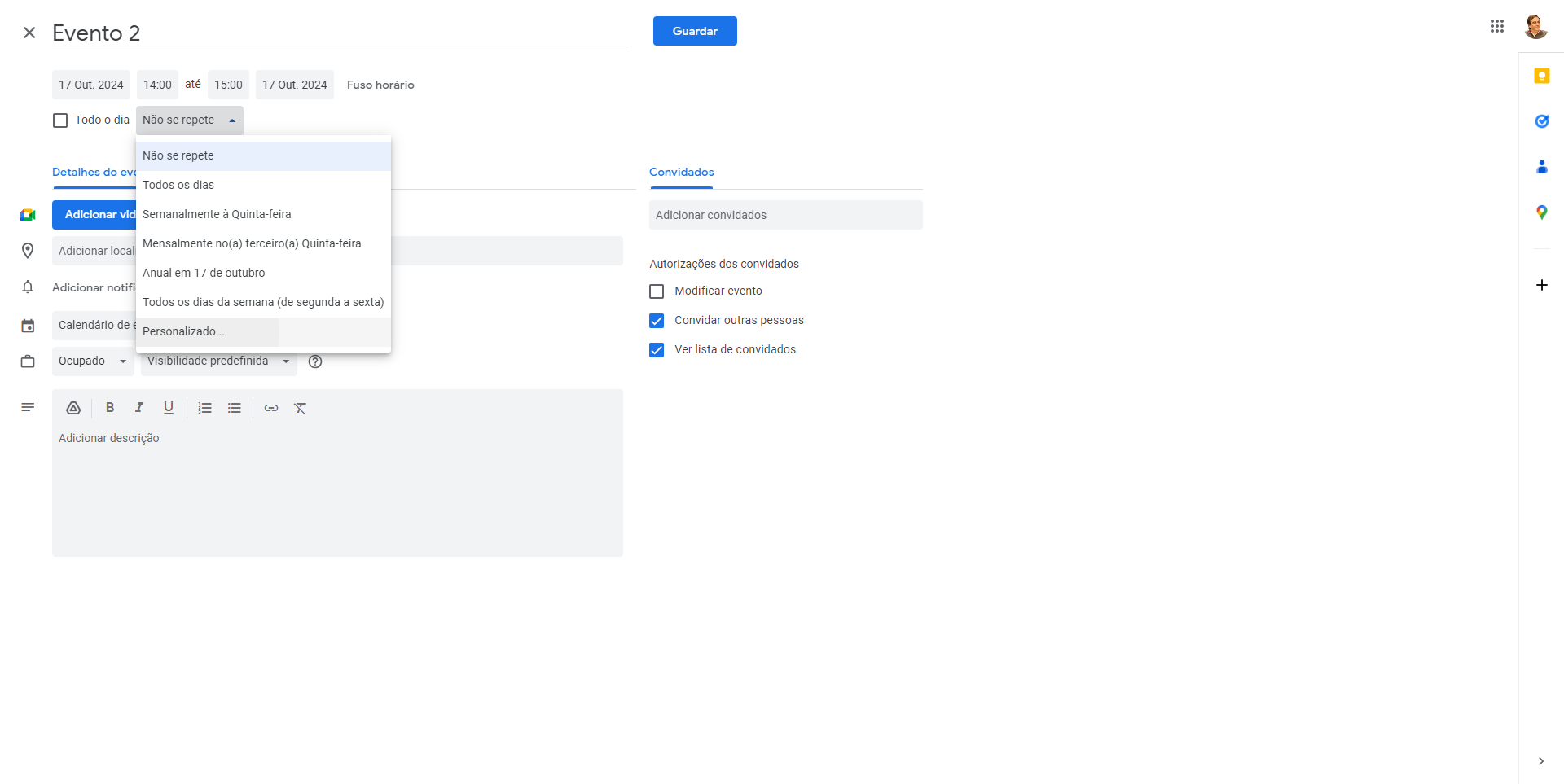1564x784 pixels.
Task: Click the calendar icon beside the calendar selector
Action: (x=28, y=326)
